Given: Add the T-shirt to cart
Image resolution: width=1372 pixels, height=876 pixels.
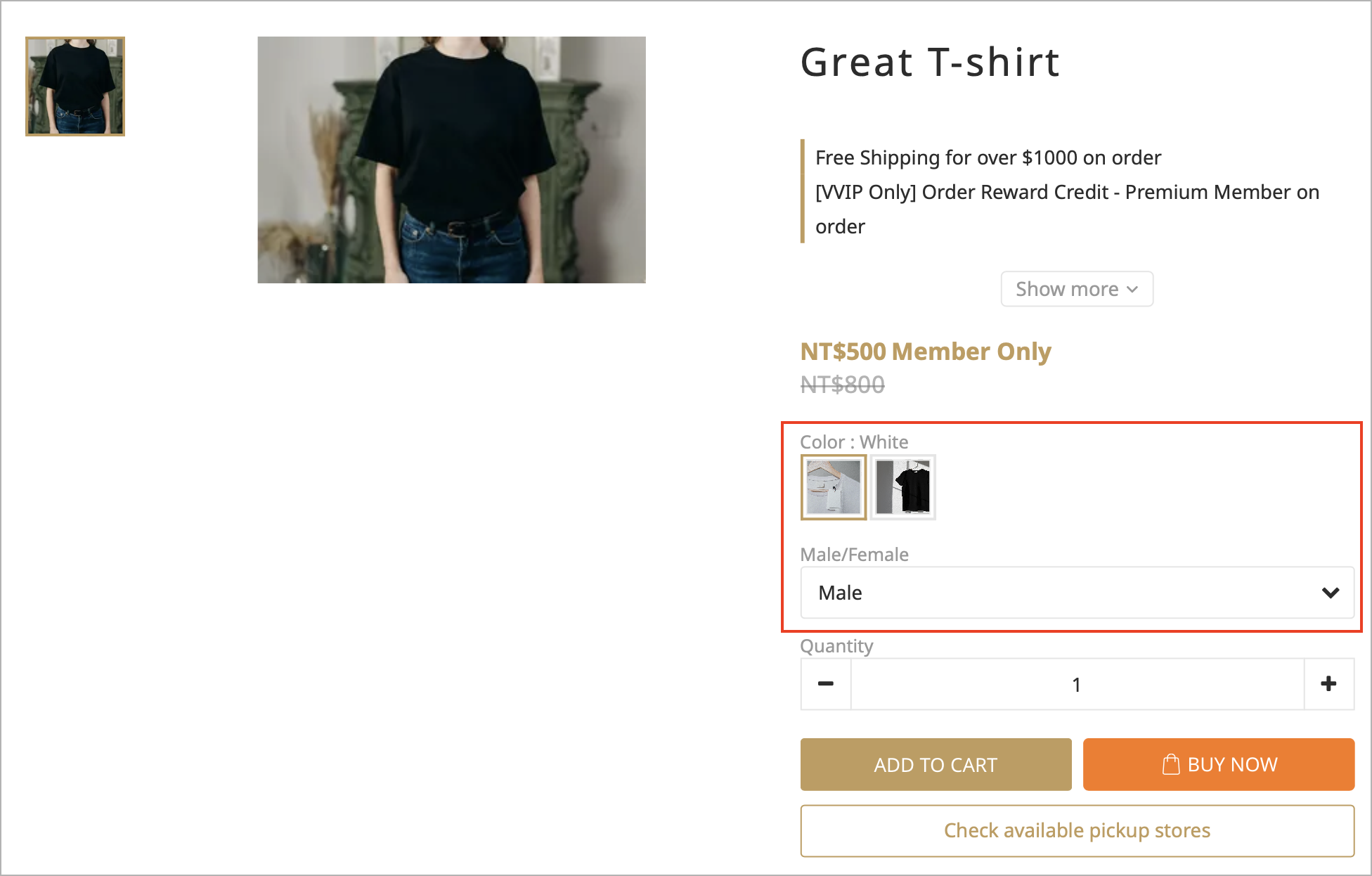Looking at the screenshot, I should click(936, 764).
